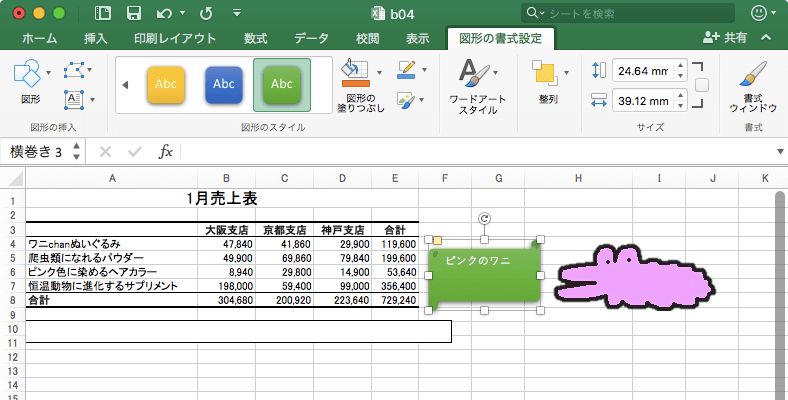Collapse the ribbon with the chevron
Image resolution: width=788 pixels, height=400 pixels.
coord(766,38)
